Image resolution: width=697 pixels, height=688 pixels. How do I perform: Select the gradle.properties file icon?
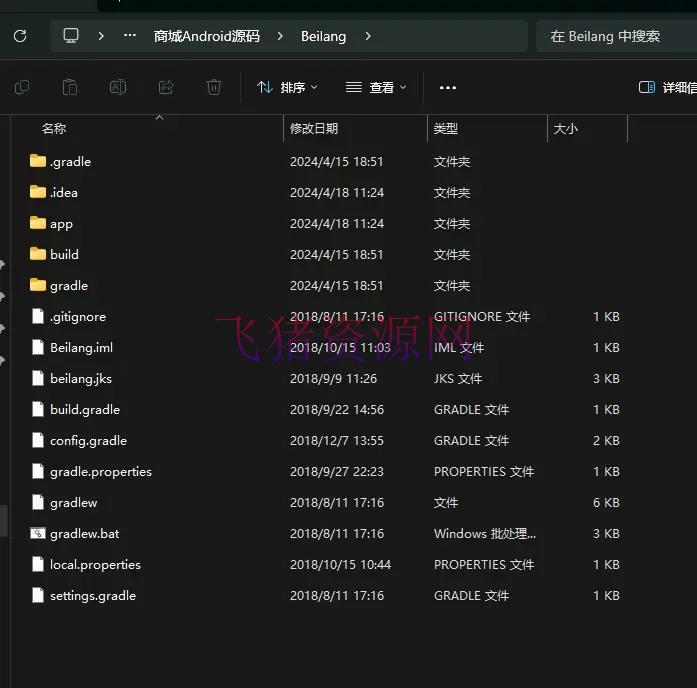[38, 471]
